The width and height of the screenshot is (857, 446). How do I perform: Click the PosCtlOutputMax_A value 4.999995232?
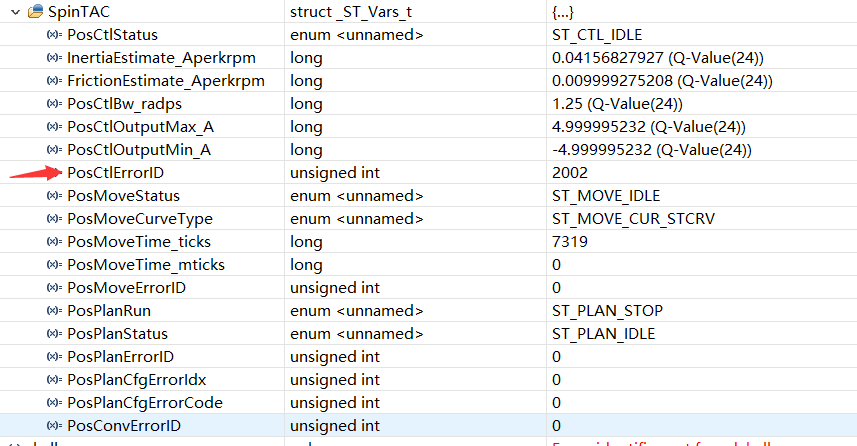tap(649, 127)
